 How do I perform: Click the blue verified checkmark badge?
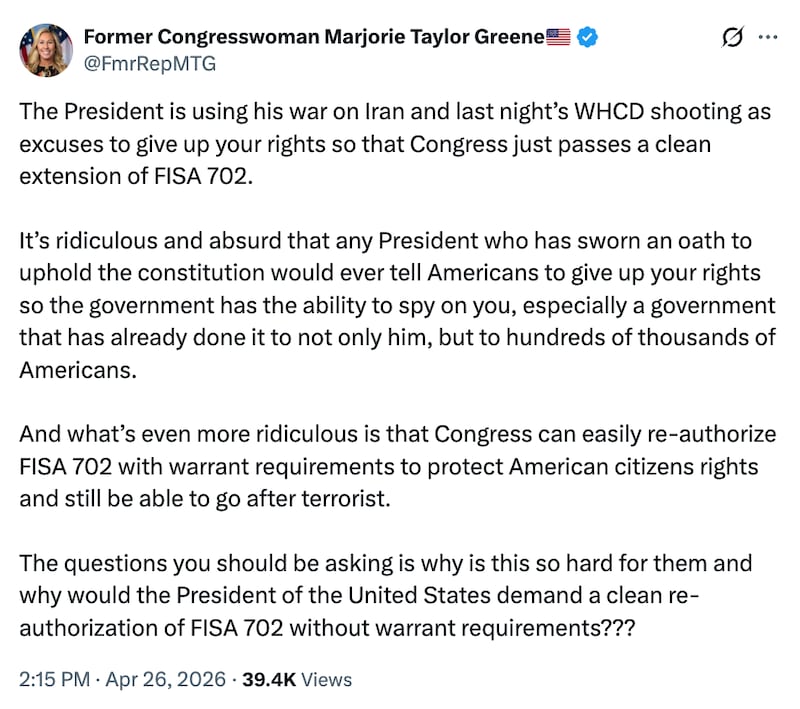(590, 38)
